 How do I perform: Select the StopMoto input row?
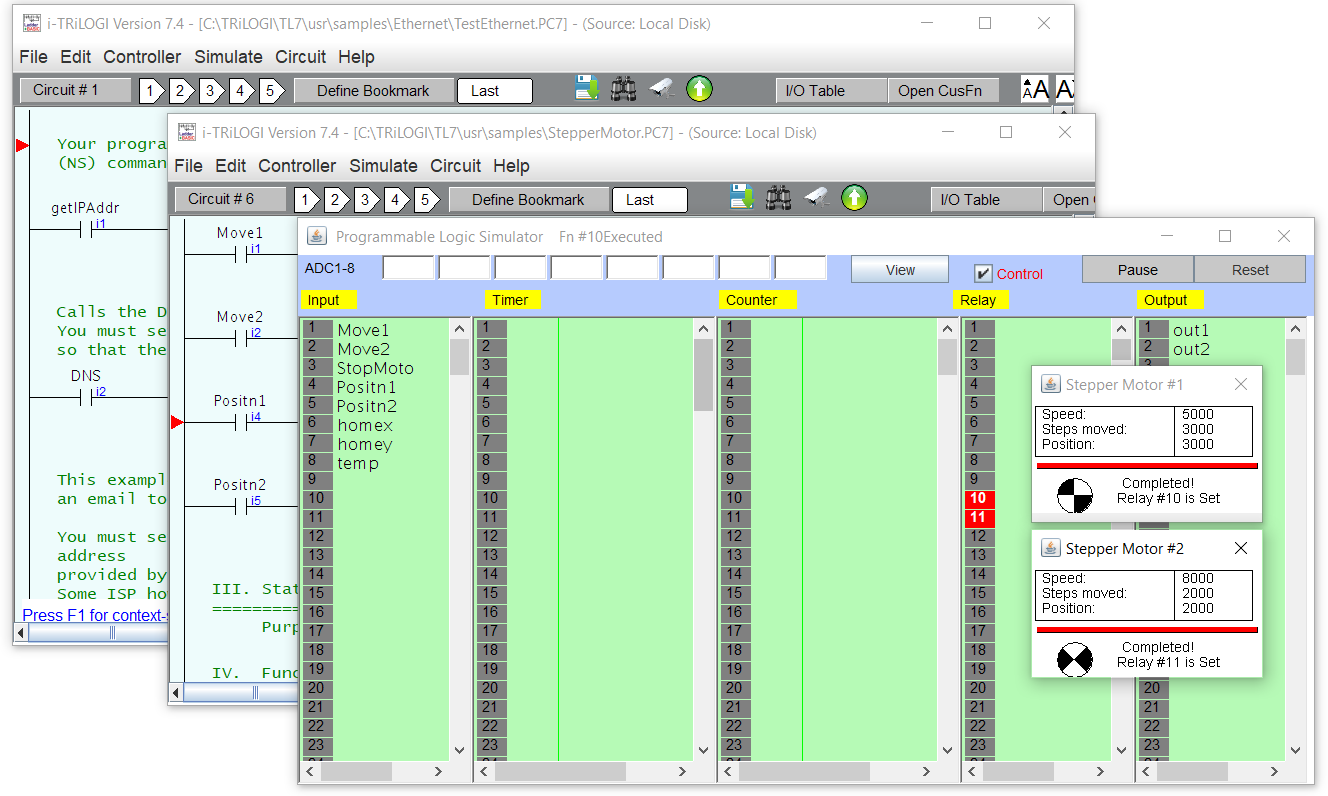coord(375,368)
